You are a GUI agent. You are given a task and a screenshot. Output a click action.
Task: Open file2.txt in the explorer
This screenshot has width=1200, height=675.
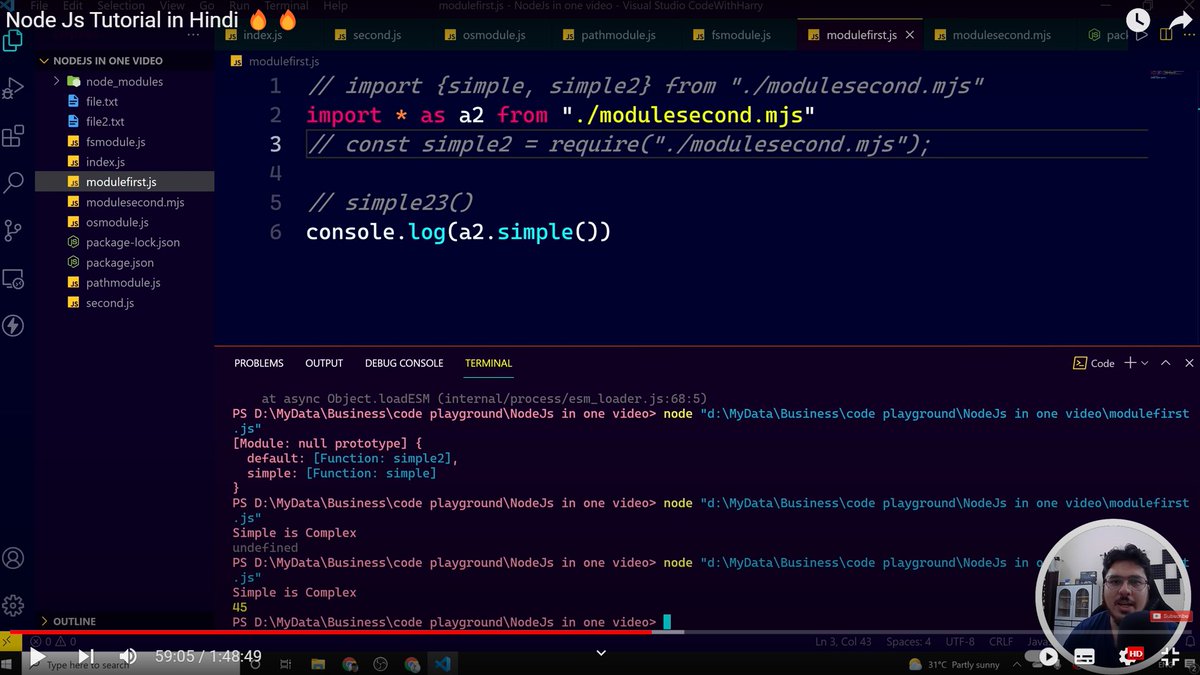[x=123, y=121]
